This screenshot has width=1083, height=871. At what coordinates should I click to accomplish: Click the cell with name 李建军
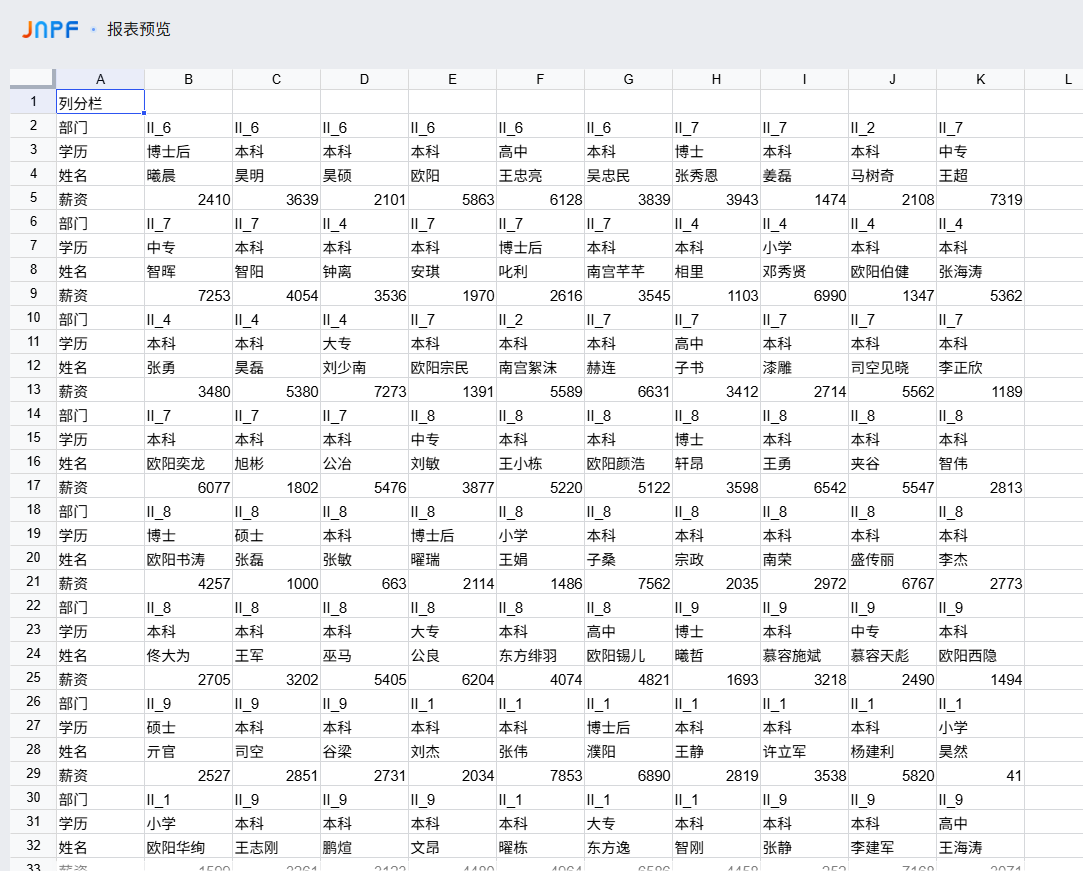pos(892,847)
